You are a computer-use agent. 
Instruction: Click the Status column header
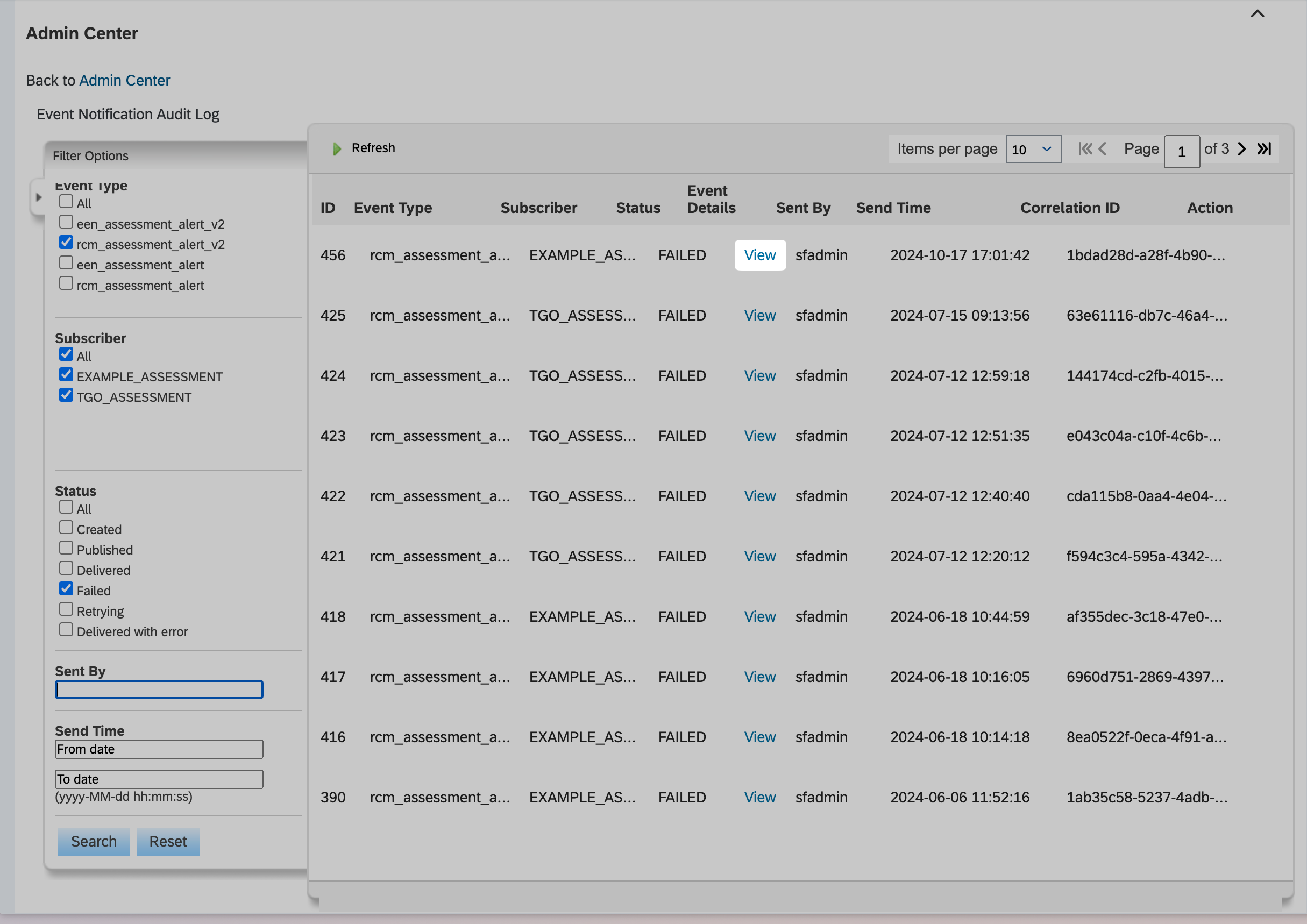[x=638, y=208]
